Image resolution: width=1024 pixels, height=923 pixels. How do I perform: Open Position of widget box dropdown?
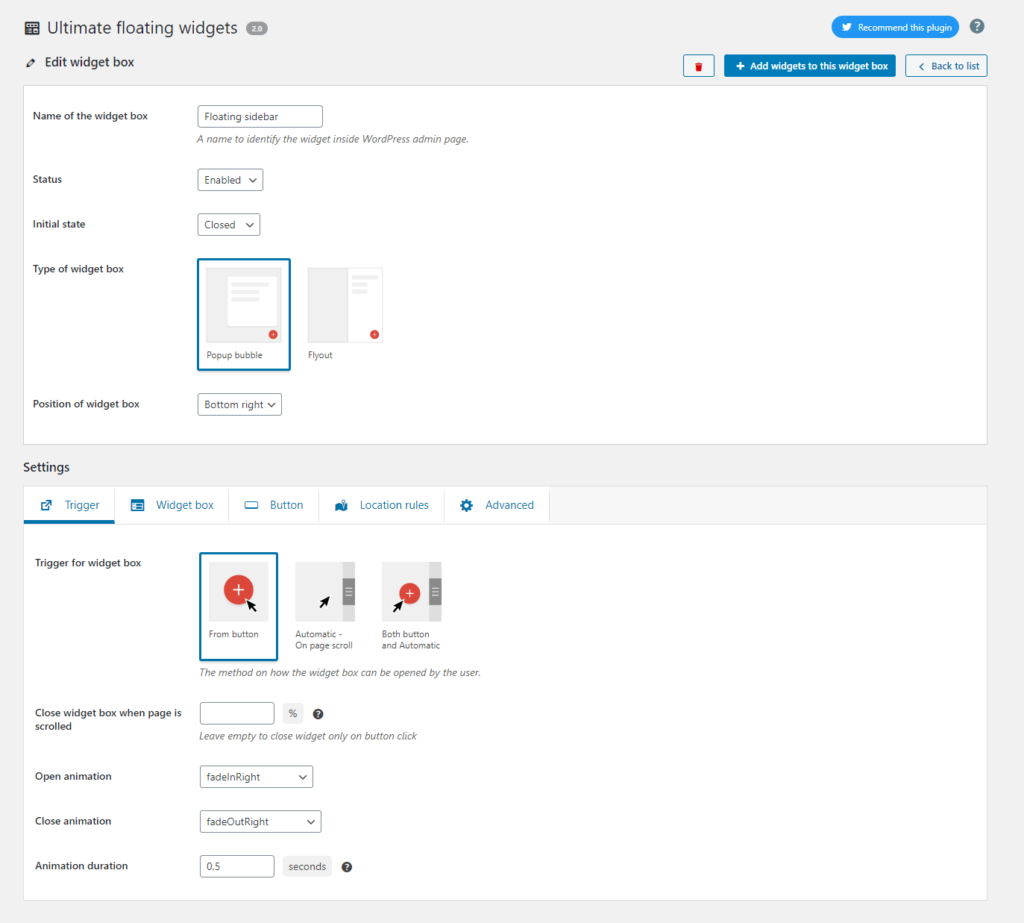[239, 405]
